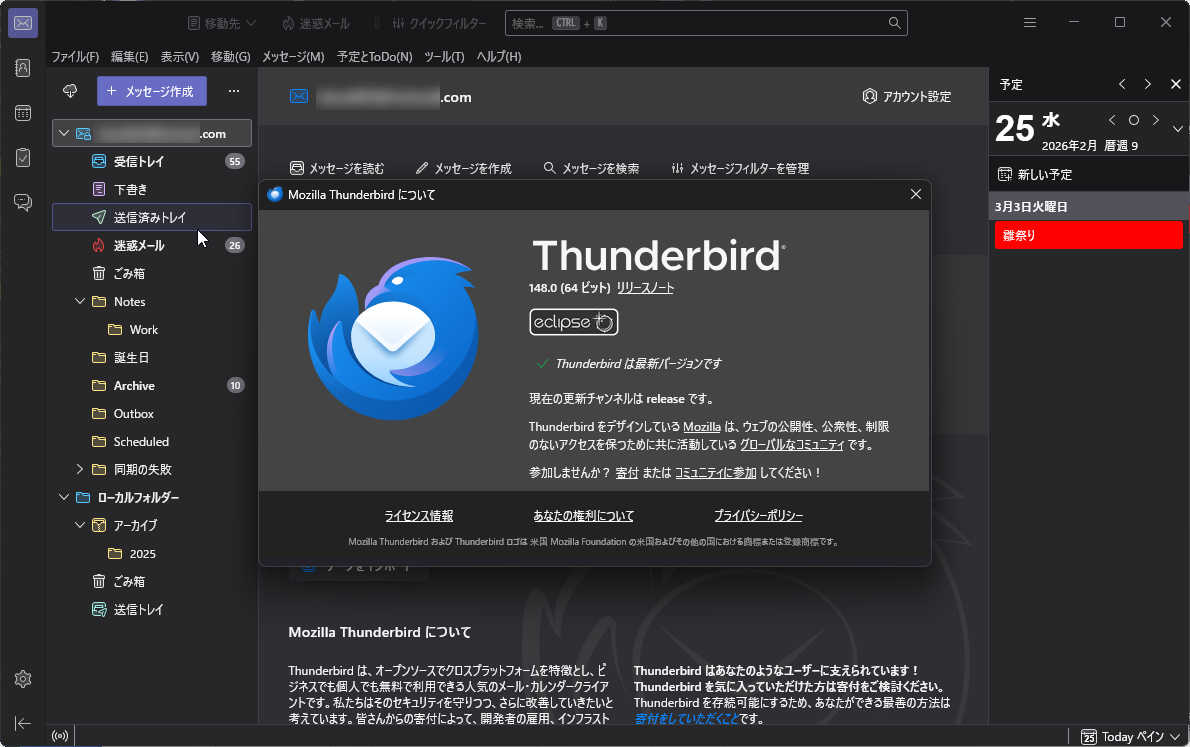
Task: Expand the 同期の失敗 folder
Action: (79, 469)
